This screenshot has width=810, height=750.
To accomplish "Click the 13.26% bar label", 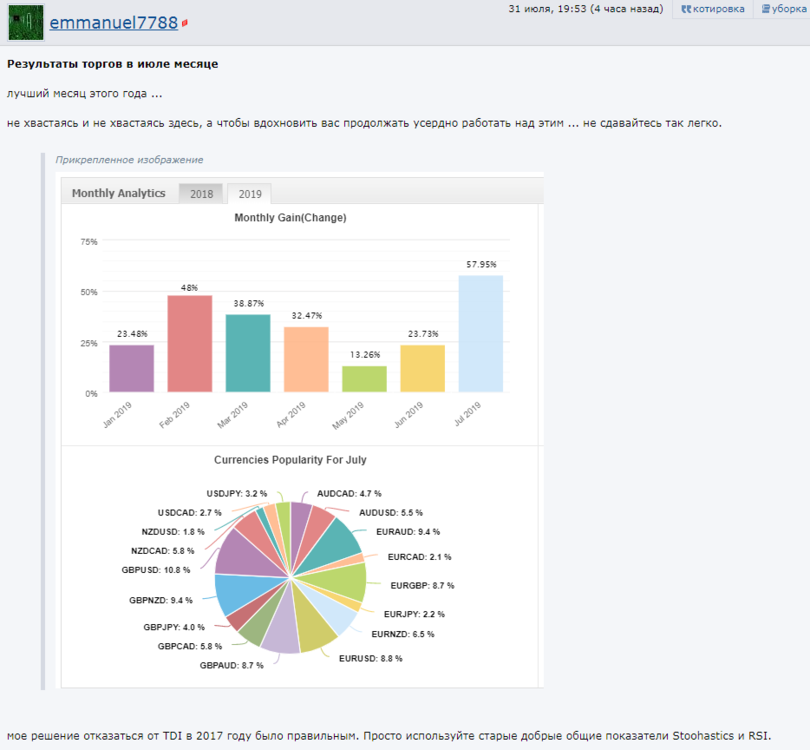I will [x=365, y=355].
